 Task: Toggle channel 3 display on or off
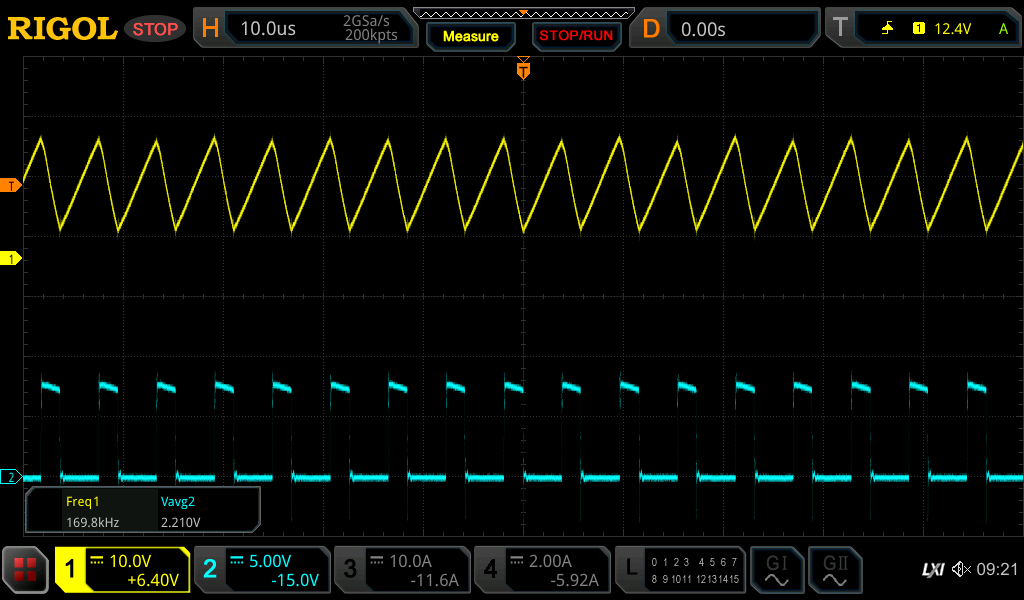pyautogui.click(x=352, y=570)
